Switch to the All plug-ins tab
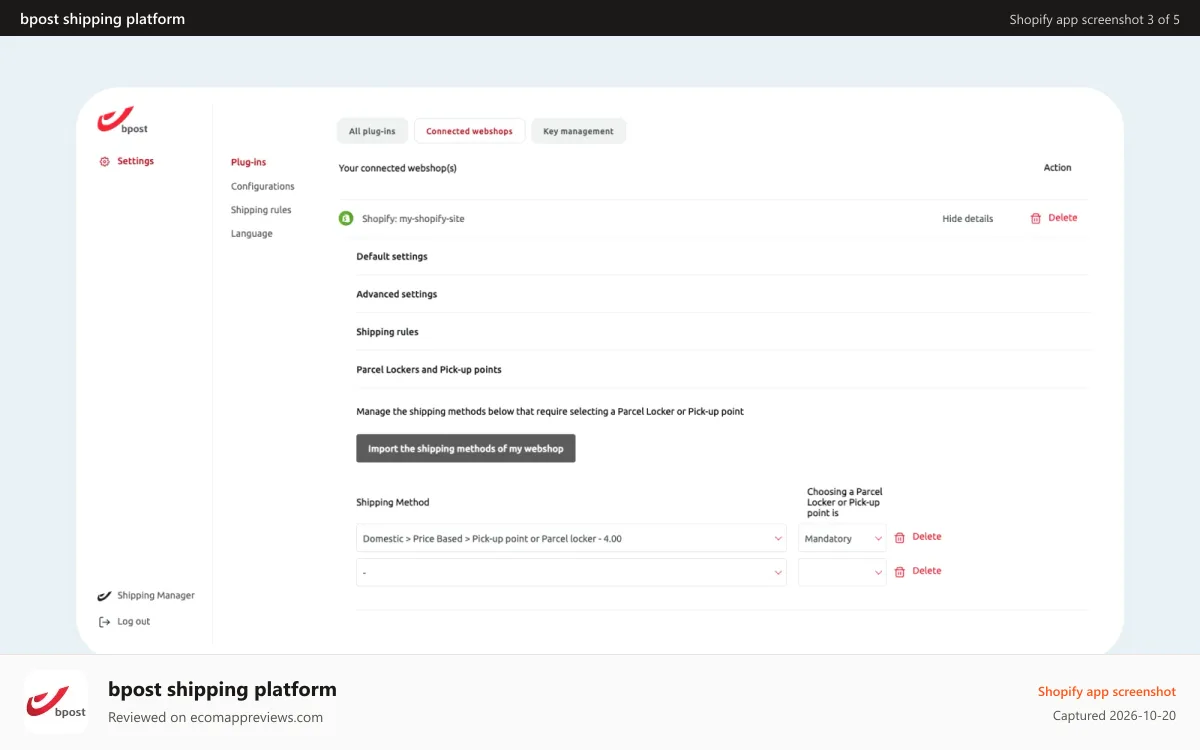 point(372,131)
